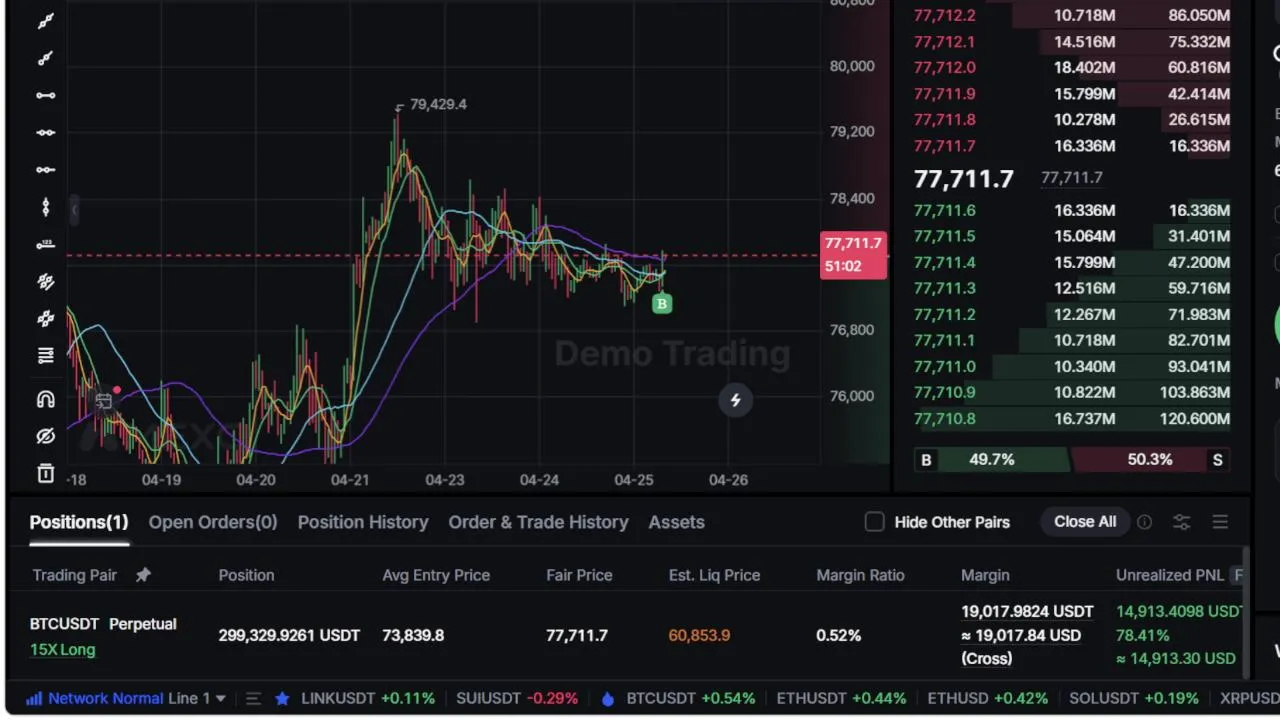Switch to the Open Orders(0) tab
The image size is (1280, 720).
[213, 522]
